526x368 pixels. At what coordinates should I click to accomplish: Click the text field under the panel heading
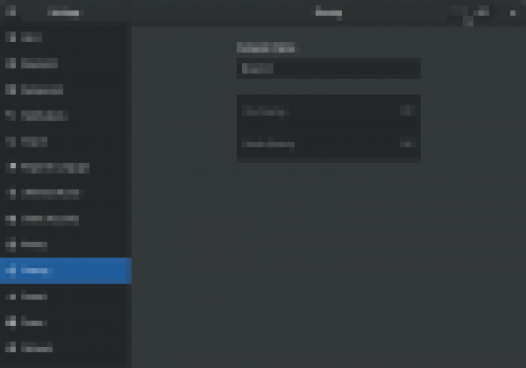329,68
